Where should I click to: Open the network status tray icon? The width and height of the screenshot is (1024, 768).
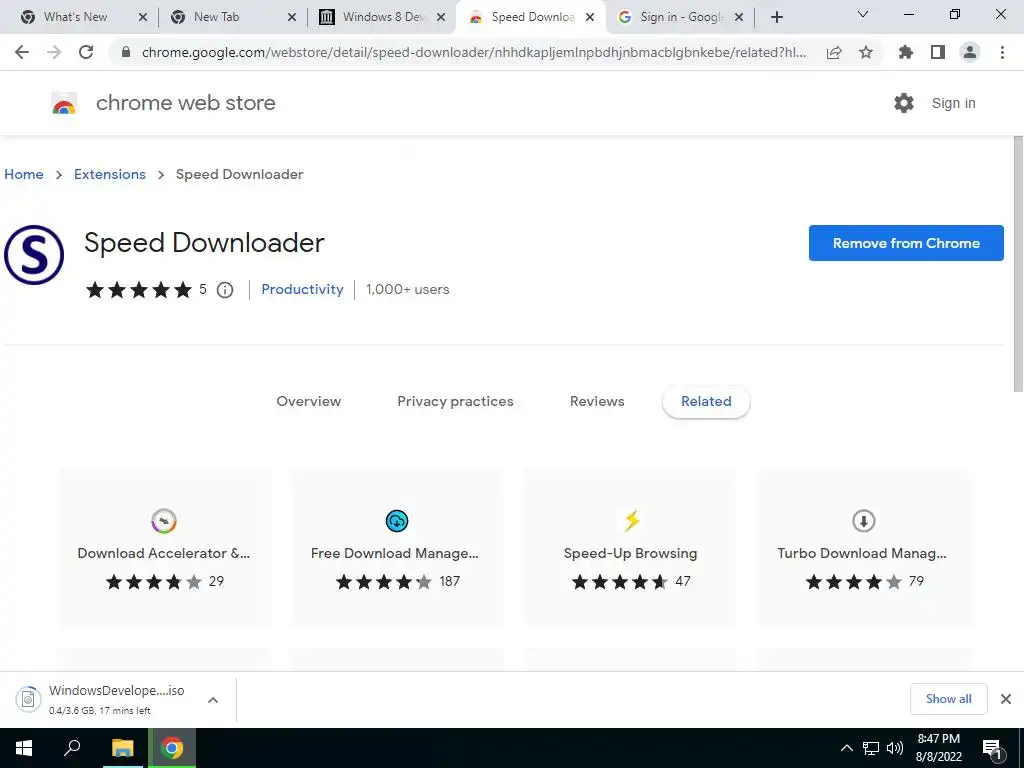tap(871, 748)
